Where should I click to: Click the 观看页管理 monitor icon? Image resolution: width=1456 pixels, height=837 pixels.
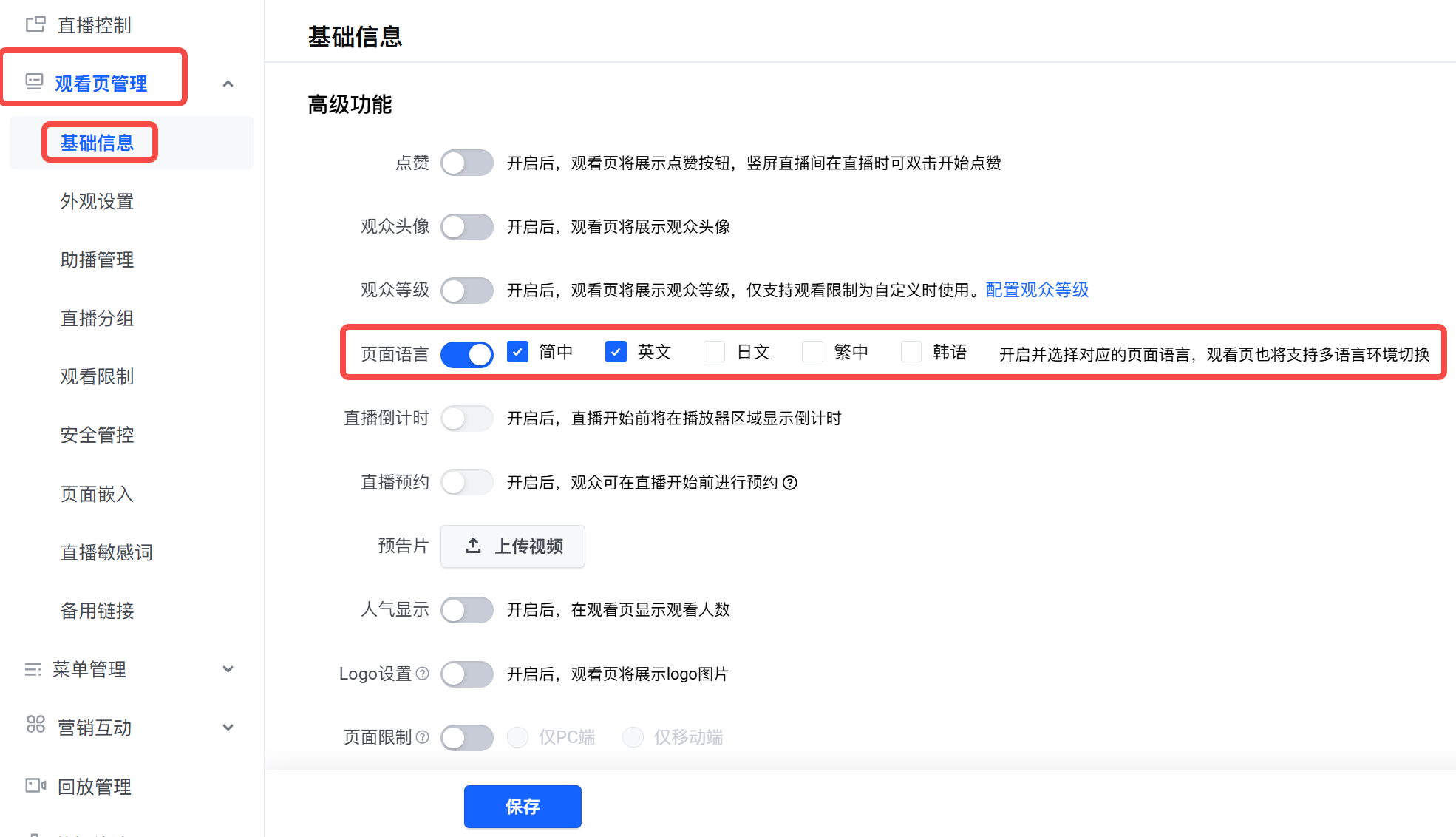tap(34, 81)
